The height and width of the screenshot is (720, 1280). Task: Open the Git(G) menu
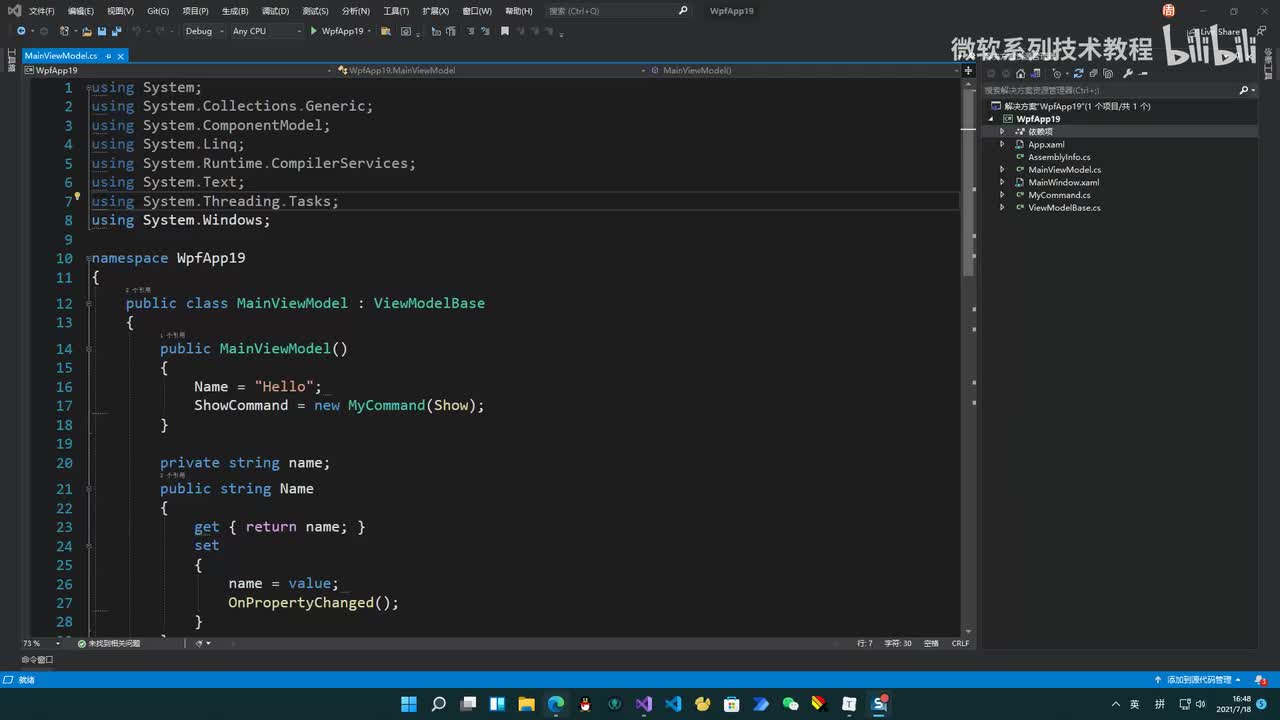pos(158,11)
